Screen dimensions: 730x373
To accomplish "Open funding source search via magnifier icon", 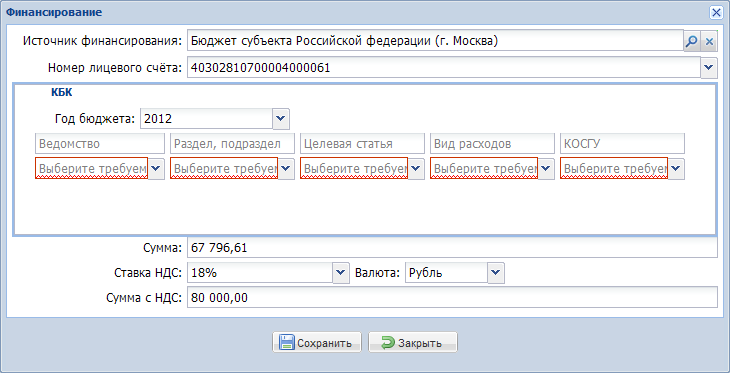I will [691, 41].
